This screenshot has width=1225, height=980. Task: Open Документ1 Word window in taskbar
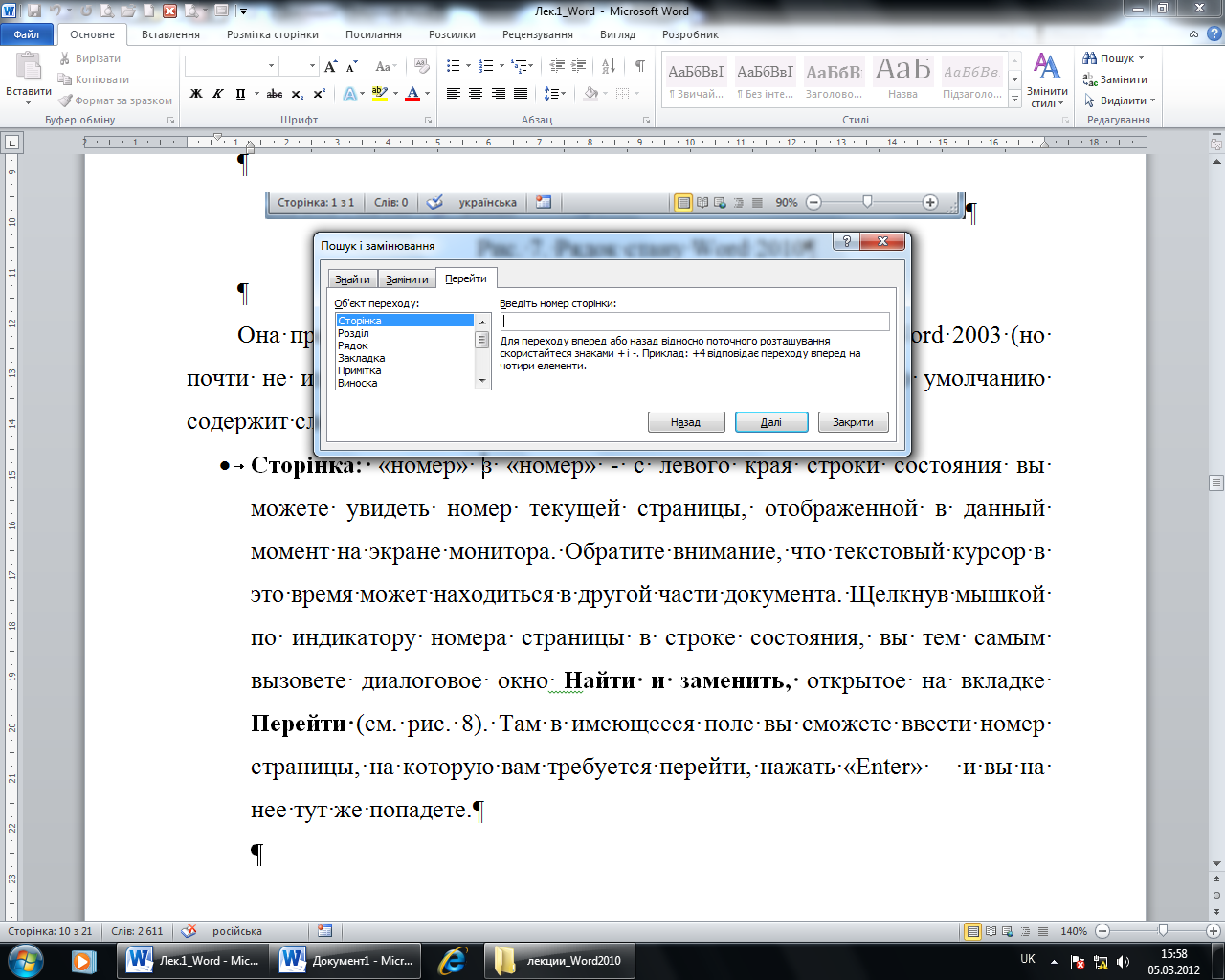click(346, 960)
